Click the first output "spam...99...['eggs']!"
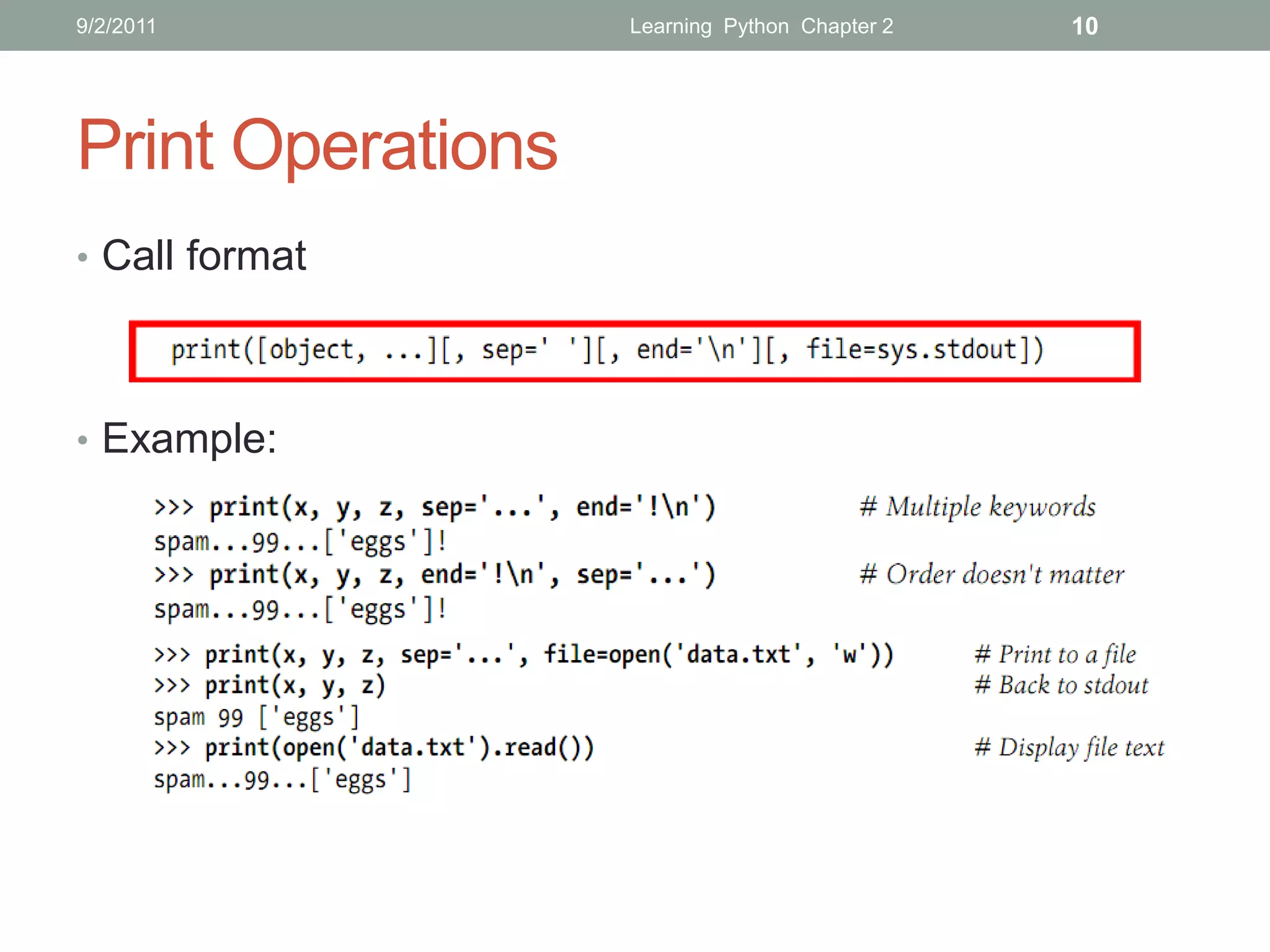Viewport: 1270px width, 952px height. point(300,542)
